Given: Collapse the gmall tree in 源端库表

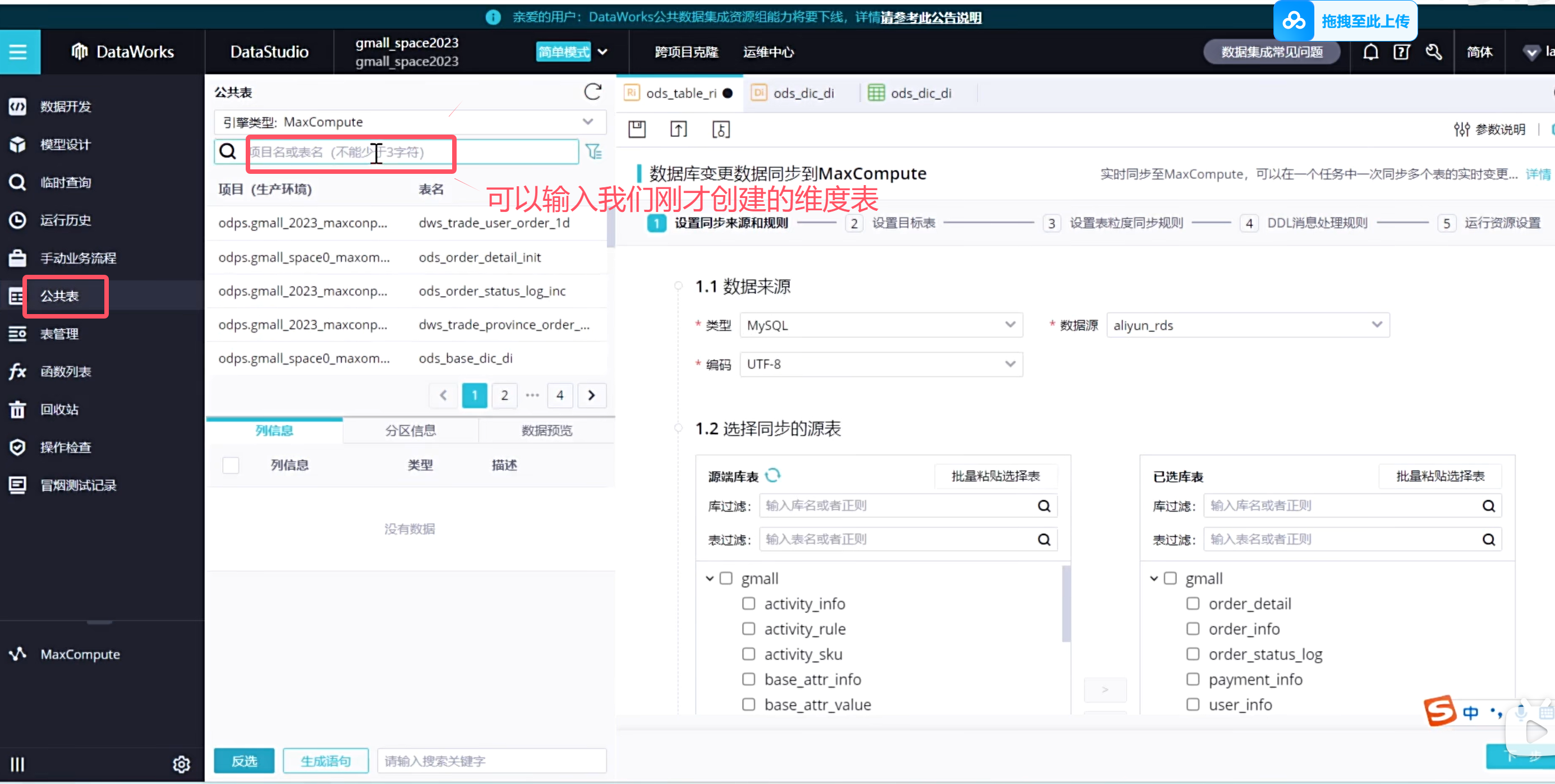Looking at the screenshot, I should (710, 578).
